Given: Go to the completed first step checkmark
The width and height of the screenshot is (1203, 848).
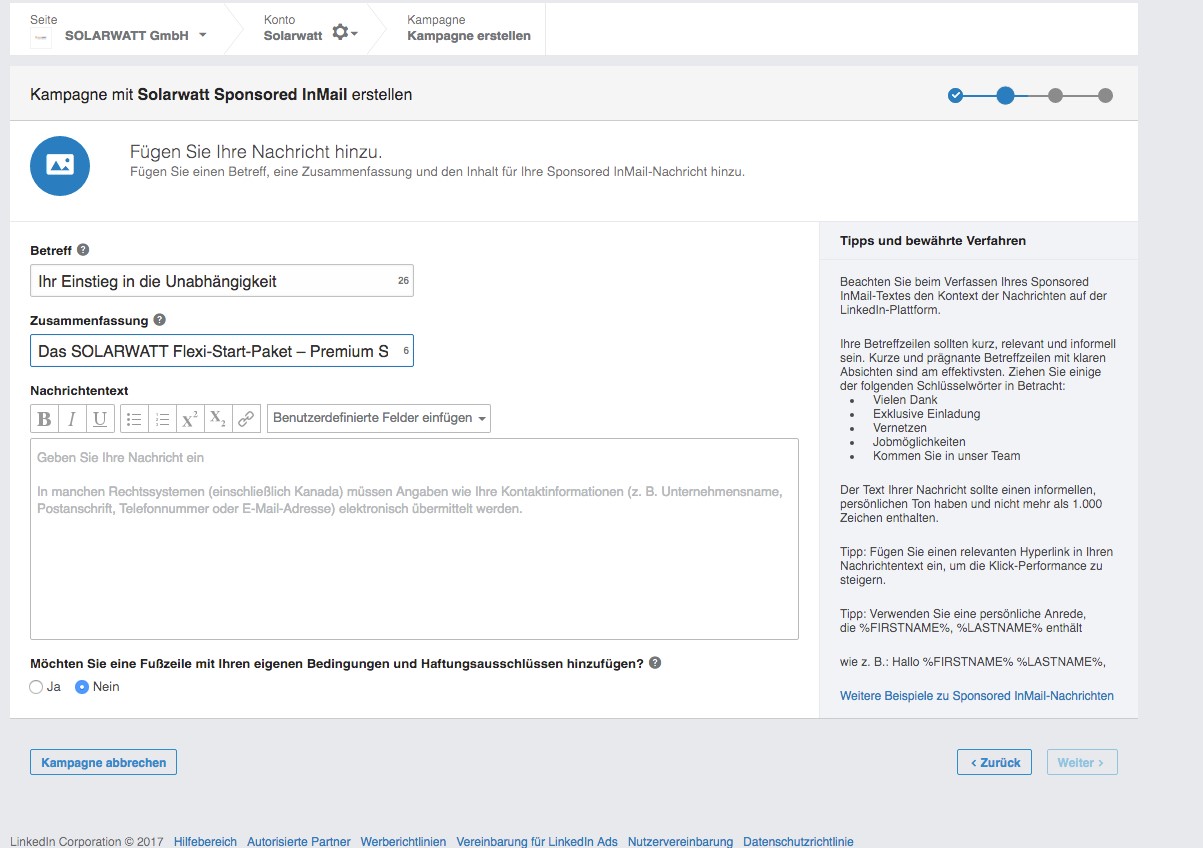Looking at the screenshot, I should 955,96.
